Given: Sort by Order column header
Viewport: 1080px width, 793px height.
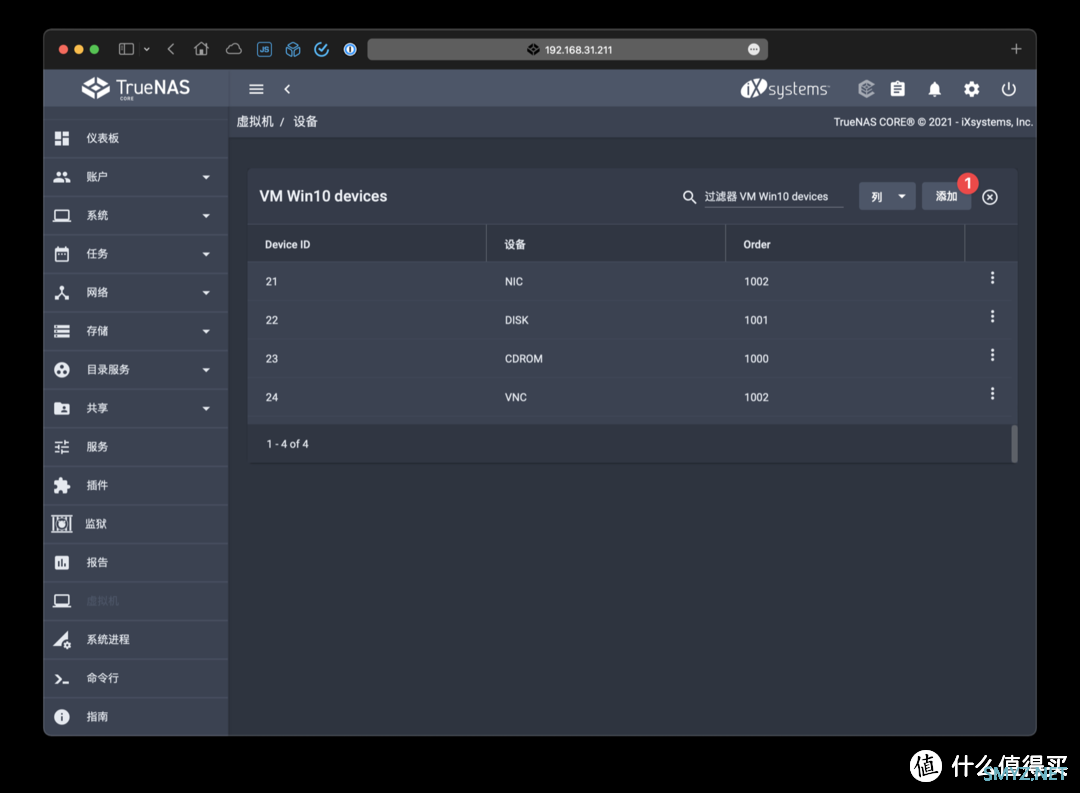Looking at the screenshot, I should point(757,245).
